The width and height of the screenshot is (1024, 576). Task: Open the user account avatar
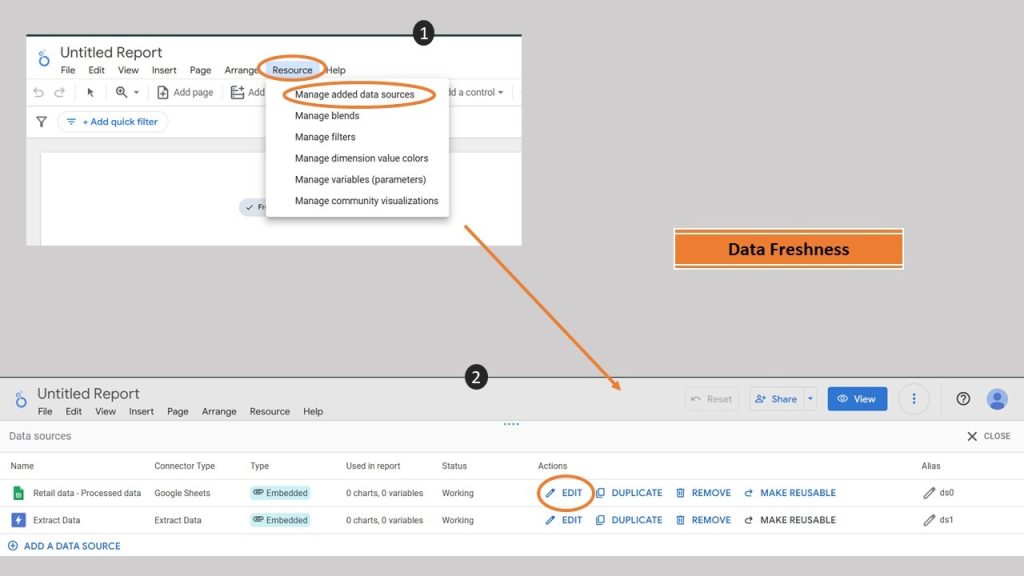pyautogui.click(x=997, y=399)
